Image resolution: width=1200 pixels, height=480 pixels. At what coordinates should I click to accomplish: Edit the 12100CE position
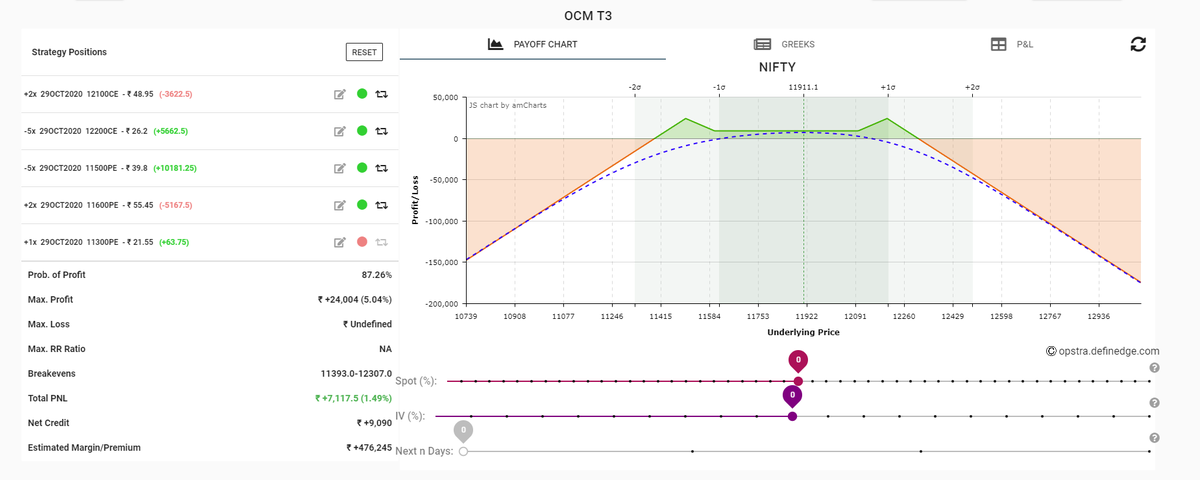click(x=340, y=94)
